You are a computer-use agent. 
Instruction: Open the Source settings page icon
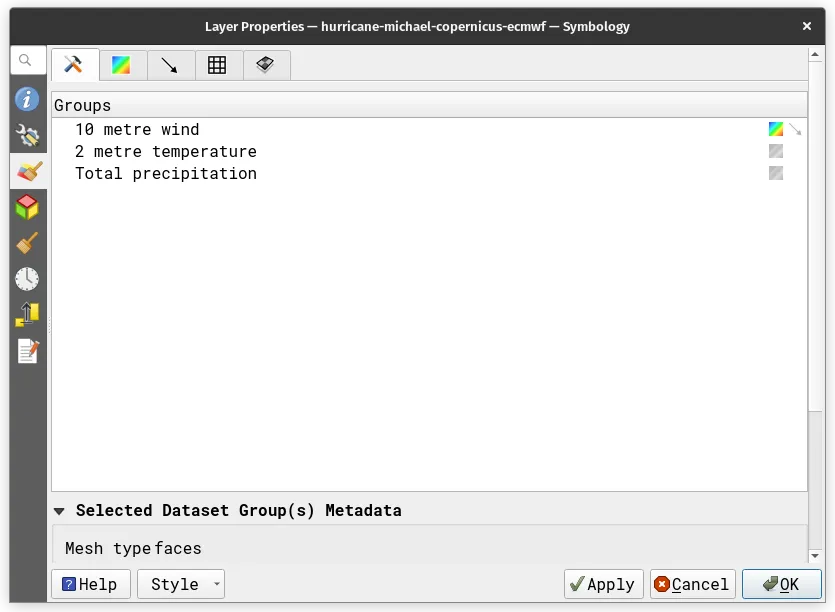point(27,136)
